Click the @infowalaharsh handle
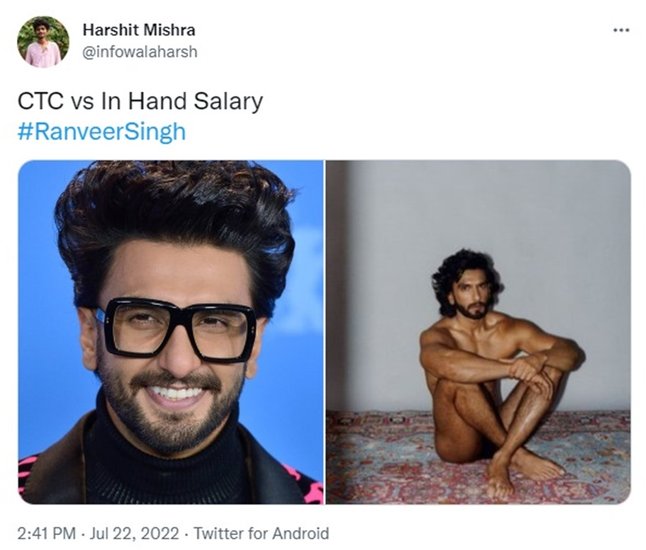This screenshot has height=550, width=646. point(140,52)
